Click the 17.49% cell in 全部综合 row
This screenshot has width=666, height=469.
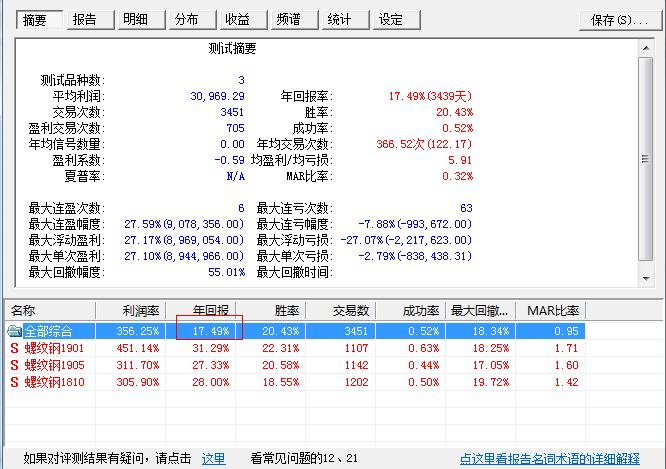click(x=211, y=331)
